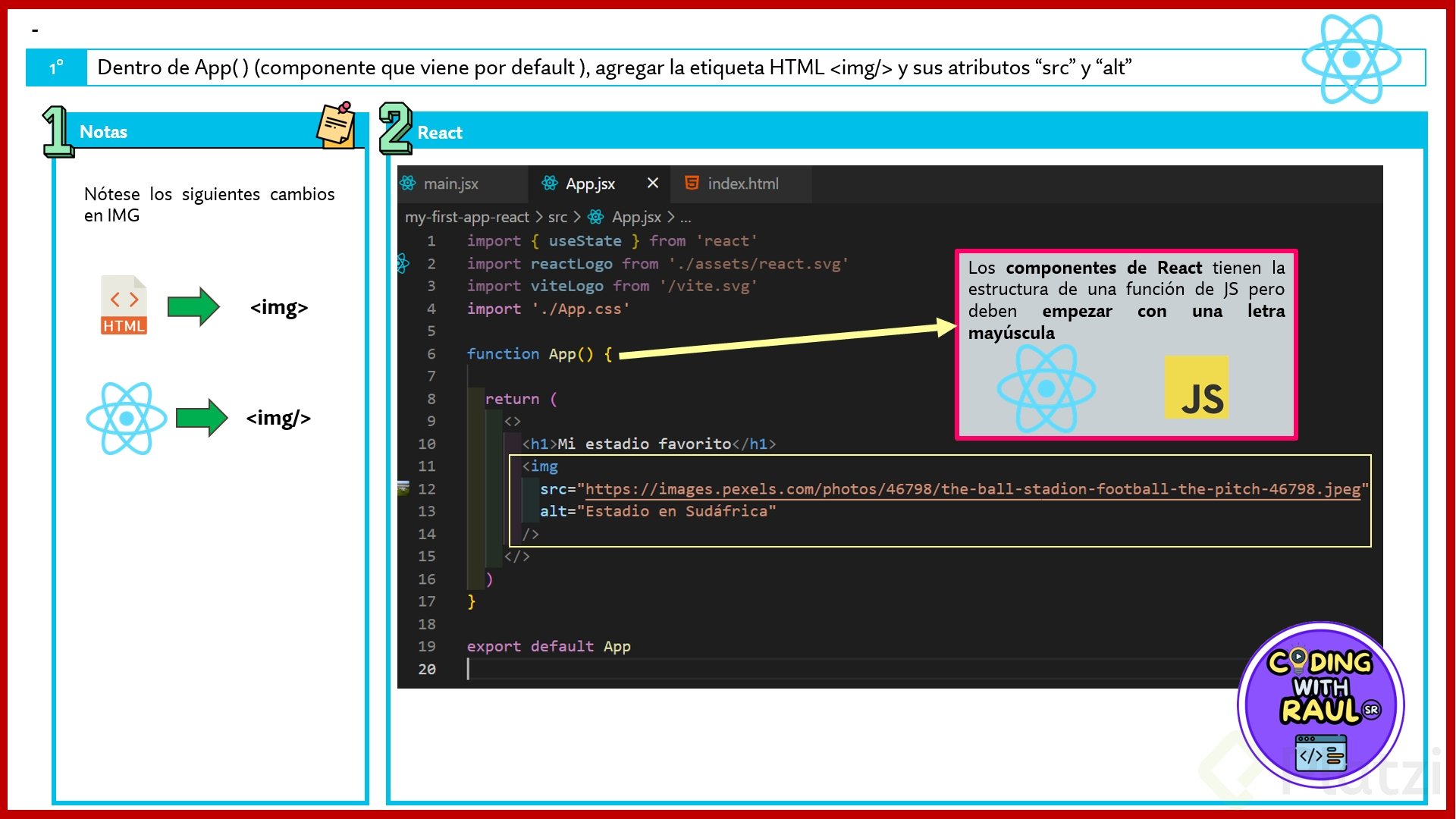The width and height of the screenshot is (1456, 819).
Task: Click the export default App line
Action: [x=548, y=646]
